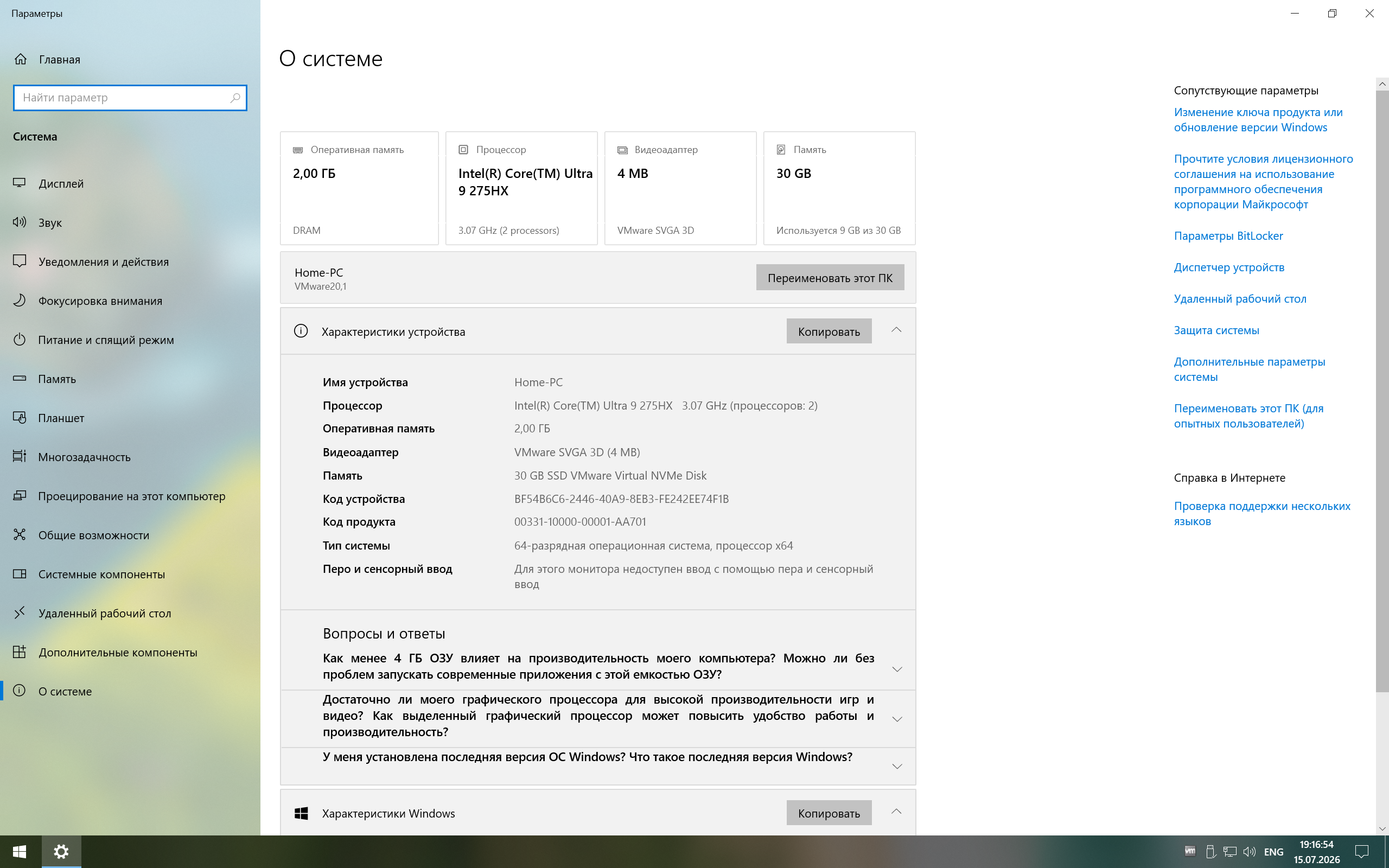The width and height of the screenshot is (1389, 868).
Task: Click the info icon beside Характеристики устройства
Action: [x=301, y=331]
